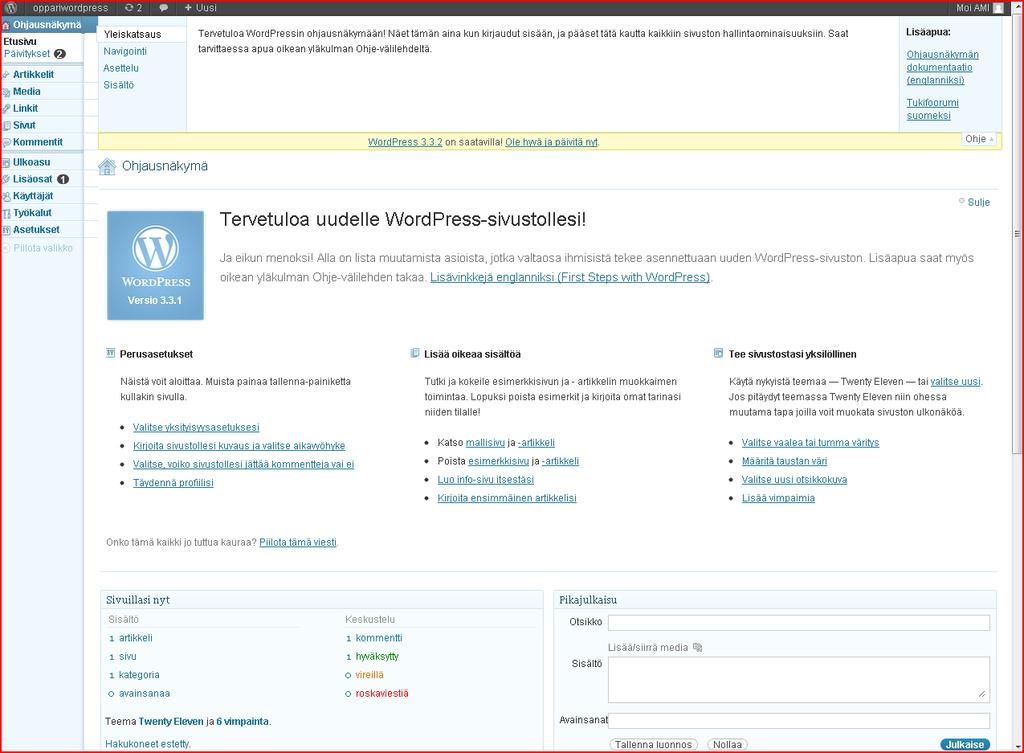
Task: Click the WordPress logo in admin bar
Action: [11, 8]
